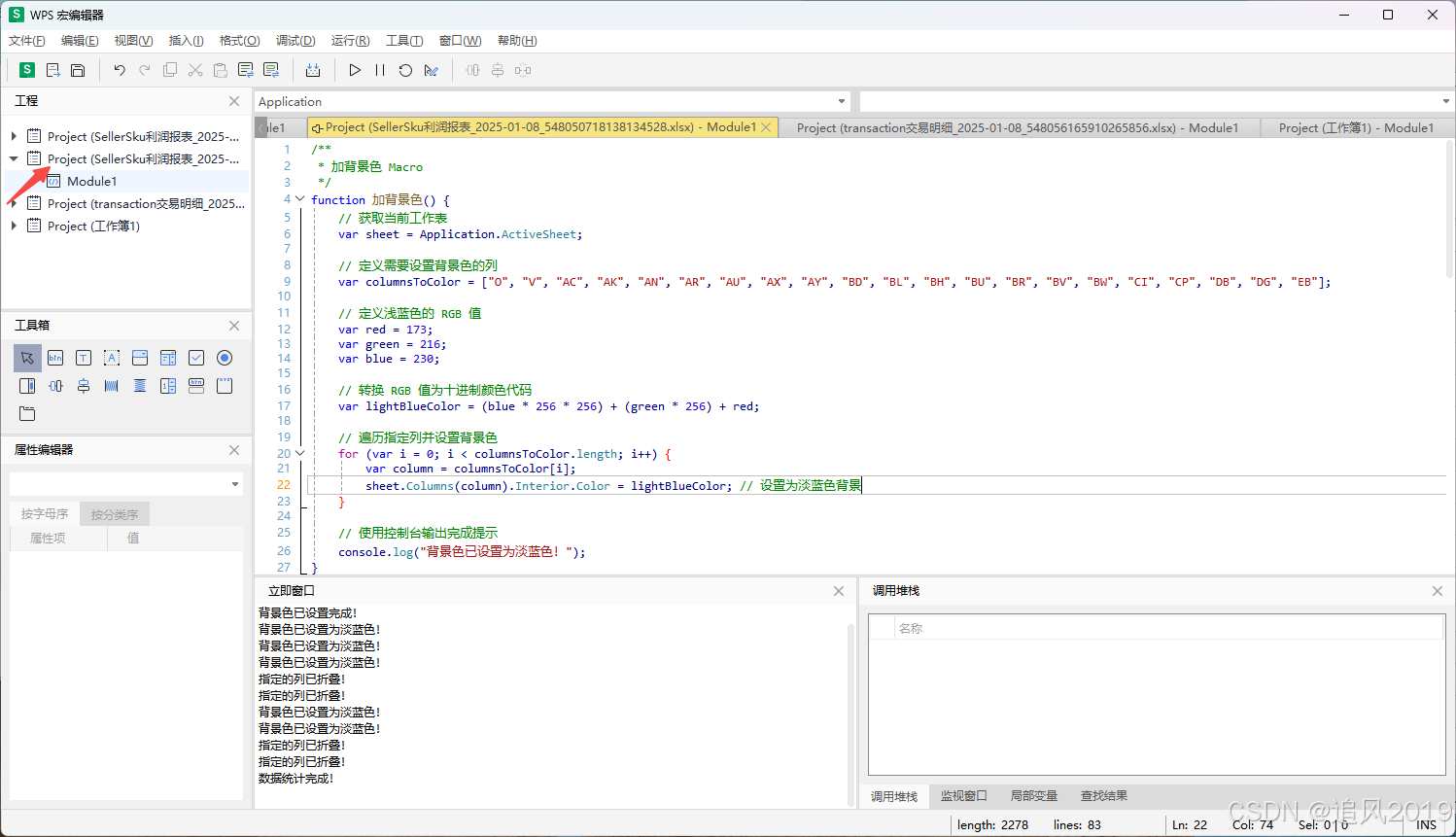Pick the text box control in the toolbox

[x=84, y=358]
